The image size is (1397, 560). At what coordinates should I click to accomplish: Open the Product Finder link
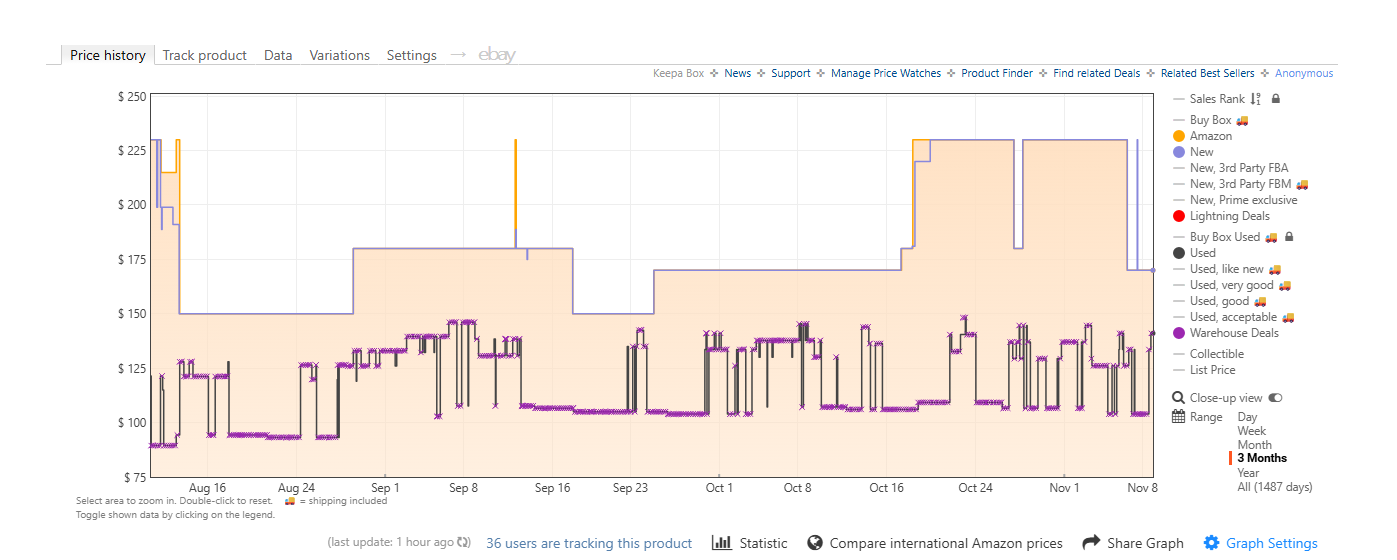pyautogui.click(x=997, y=73)
